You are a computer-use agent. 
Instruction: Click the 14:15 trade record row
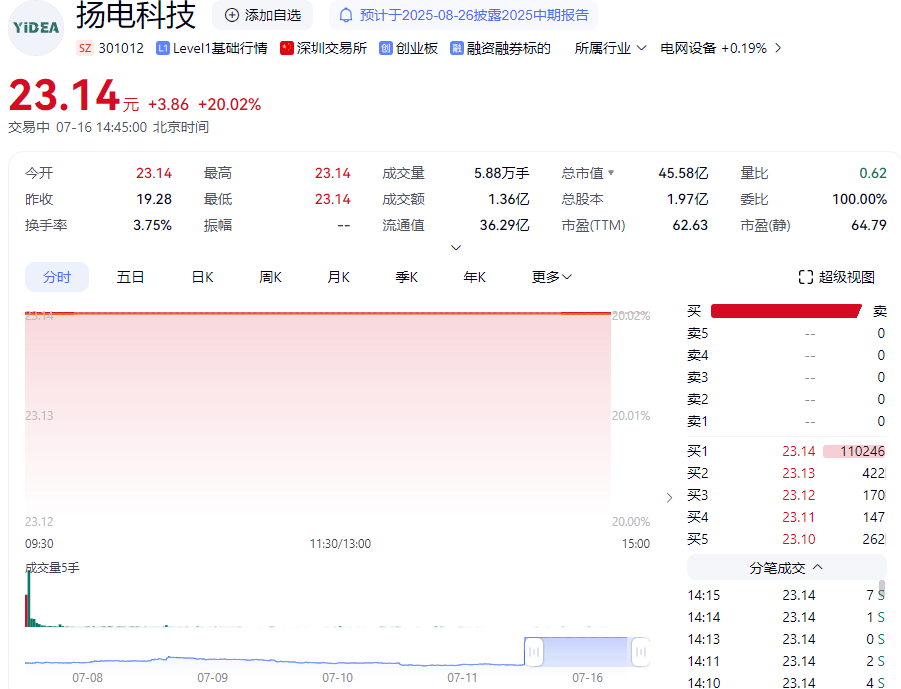(x=786, y=595)
